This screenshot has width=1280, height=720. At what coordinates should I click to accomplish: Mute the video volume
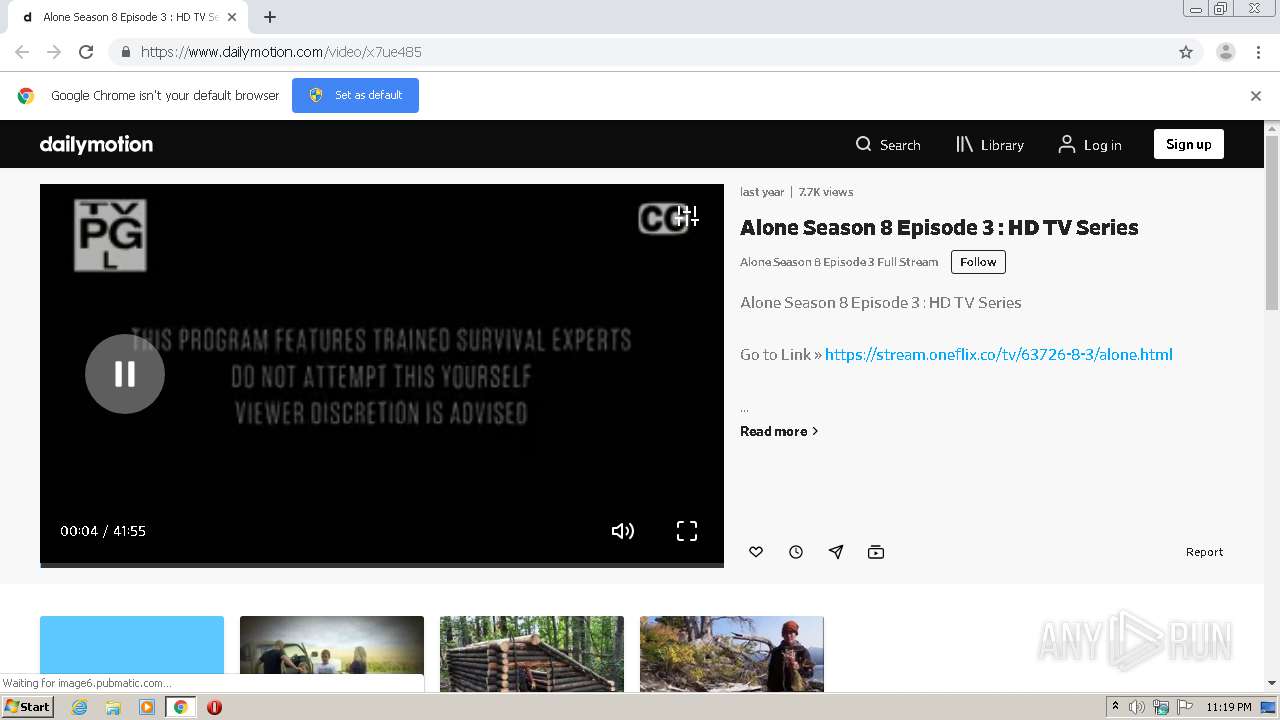623,531
